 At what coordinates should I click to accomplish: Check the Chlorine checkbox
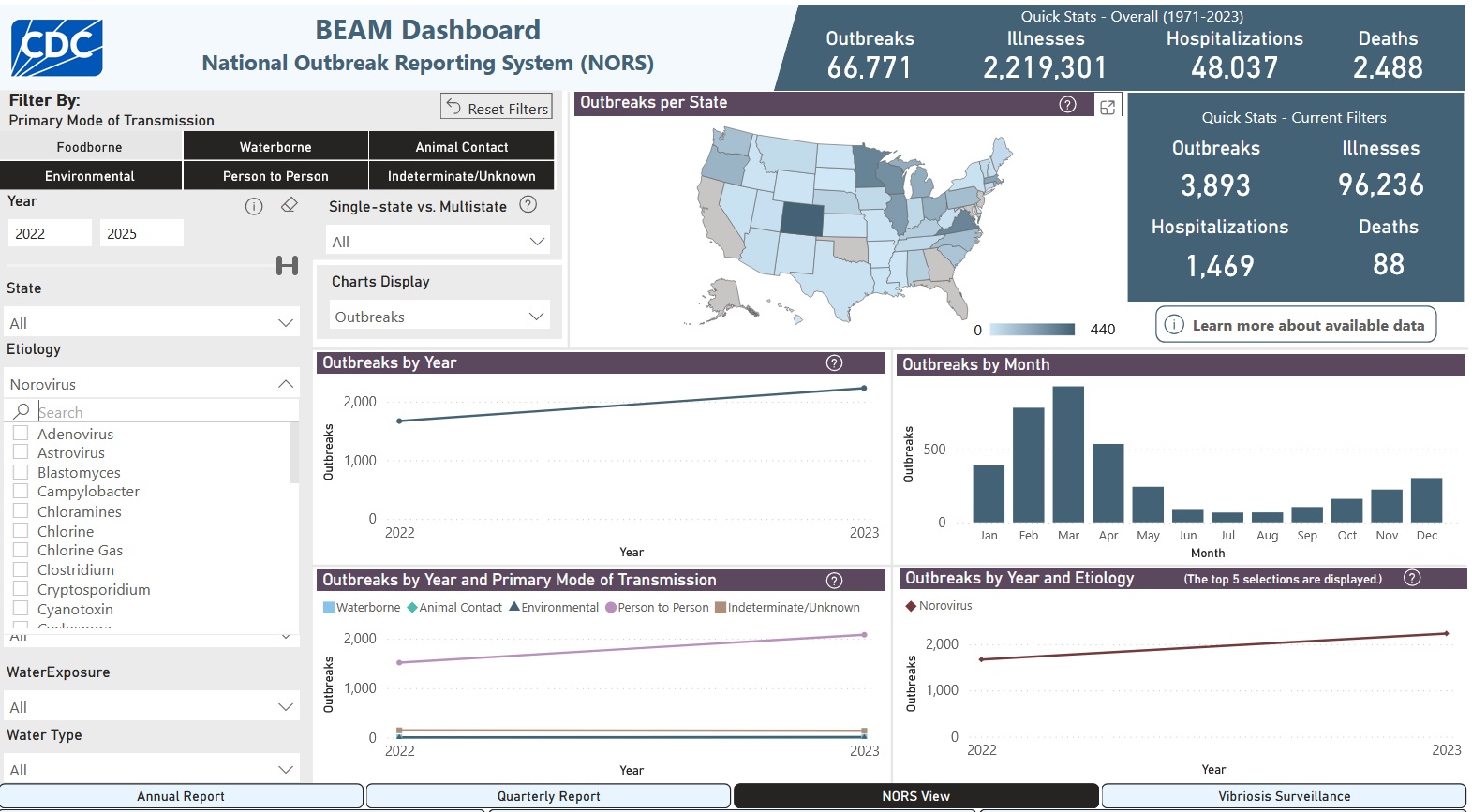coord(21,530)
